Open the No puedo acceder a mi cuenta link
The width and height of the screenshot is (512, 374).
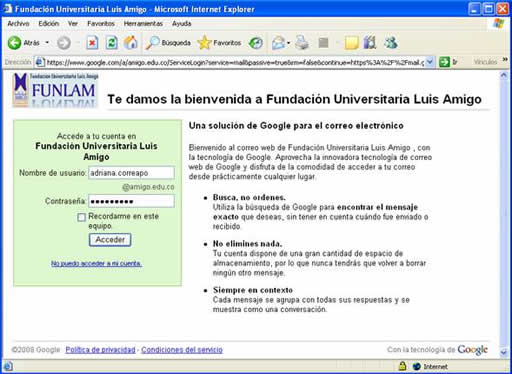pyautogui.click(x=96, y=263)
